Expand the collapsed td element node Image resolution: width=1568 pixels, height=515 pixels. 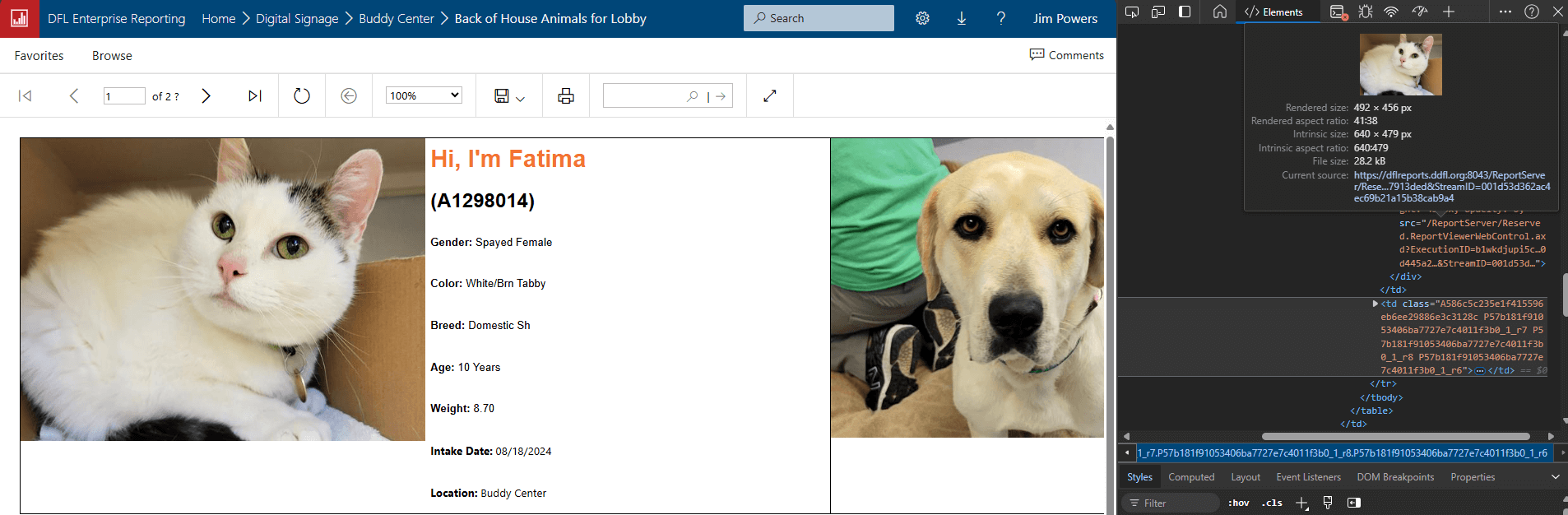tap(1375, 304)
